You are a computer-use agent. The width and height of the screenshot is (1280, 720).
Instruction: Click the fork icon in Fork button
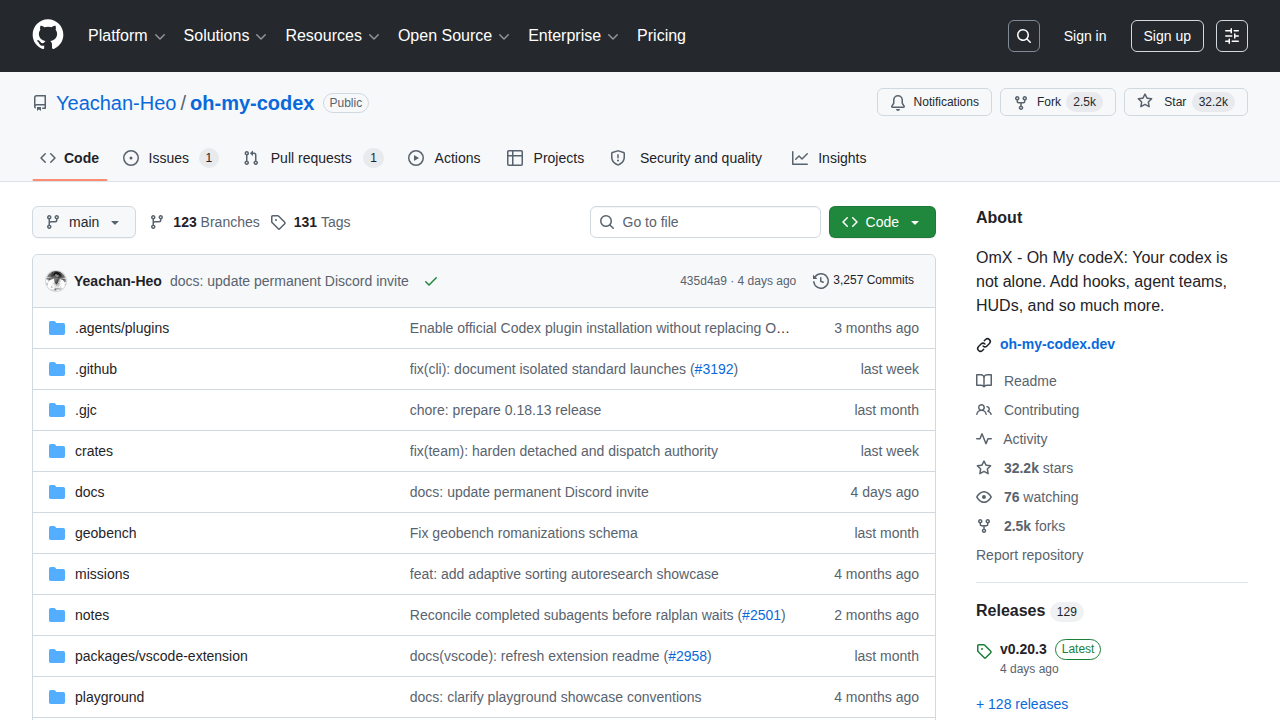point(1021,102)
